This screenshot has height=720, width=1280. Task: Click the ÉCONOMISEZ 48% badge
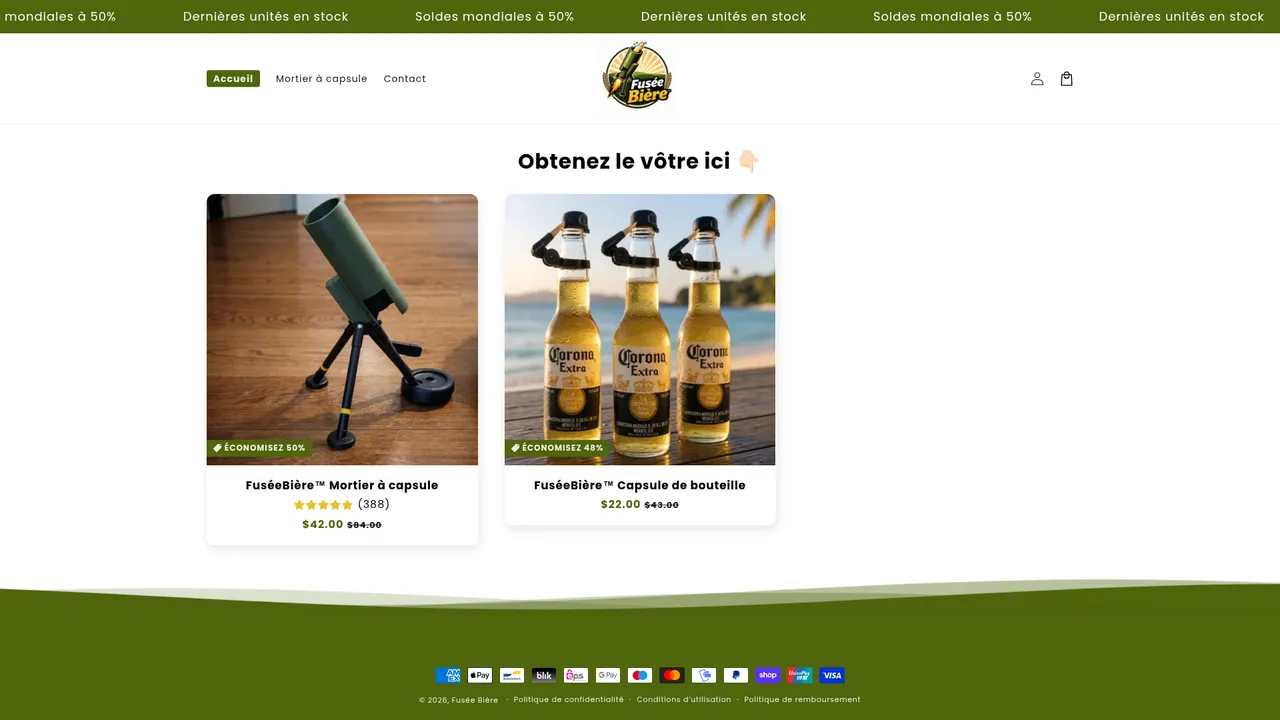pyautogui.click(x=558, y=448)
